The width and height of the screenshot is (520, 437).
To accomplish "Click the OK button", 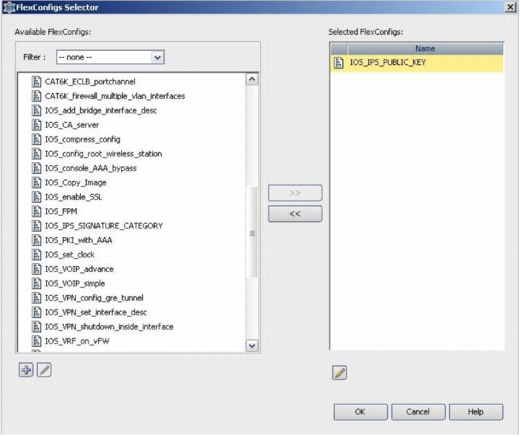I will click(x=361, y=413).
